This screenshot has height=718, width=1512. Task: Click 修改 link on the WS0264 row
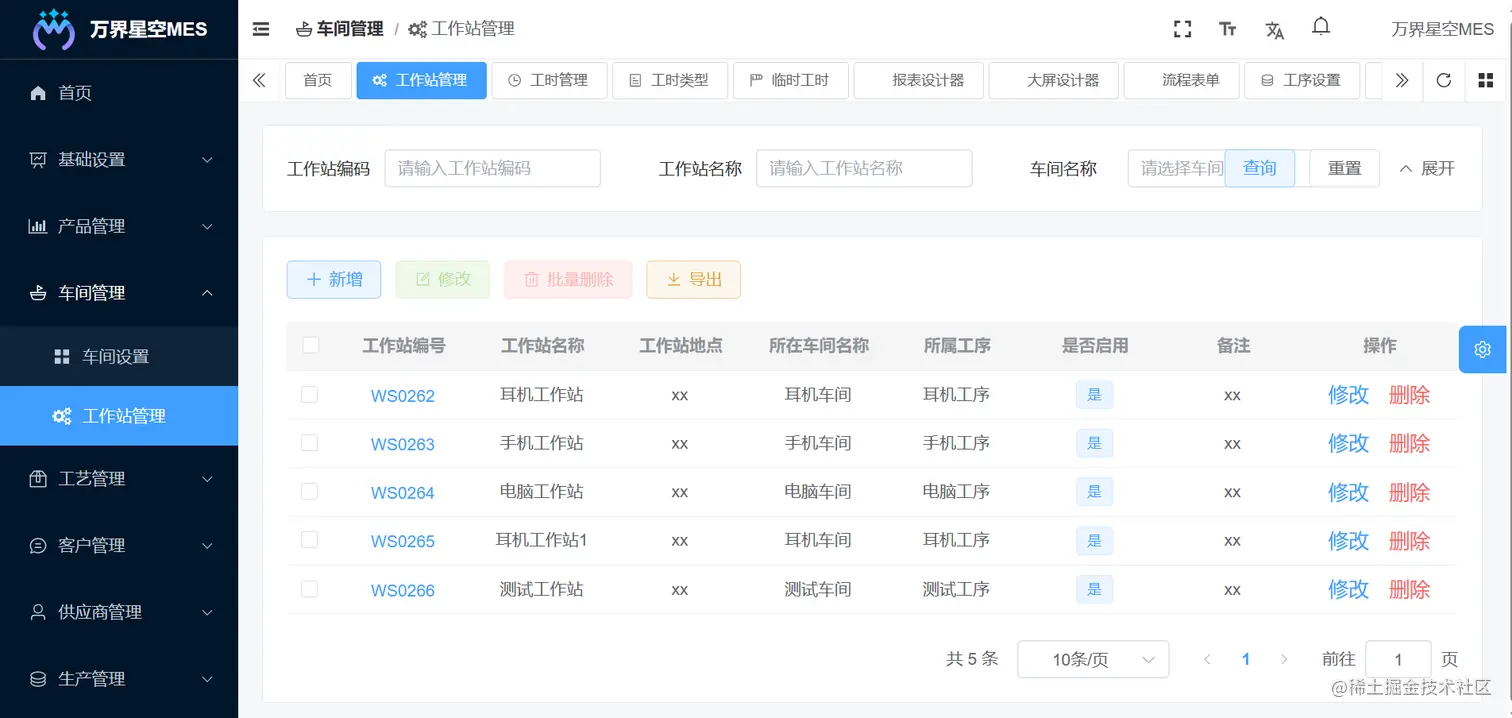click(x=1348, y=492)
